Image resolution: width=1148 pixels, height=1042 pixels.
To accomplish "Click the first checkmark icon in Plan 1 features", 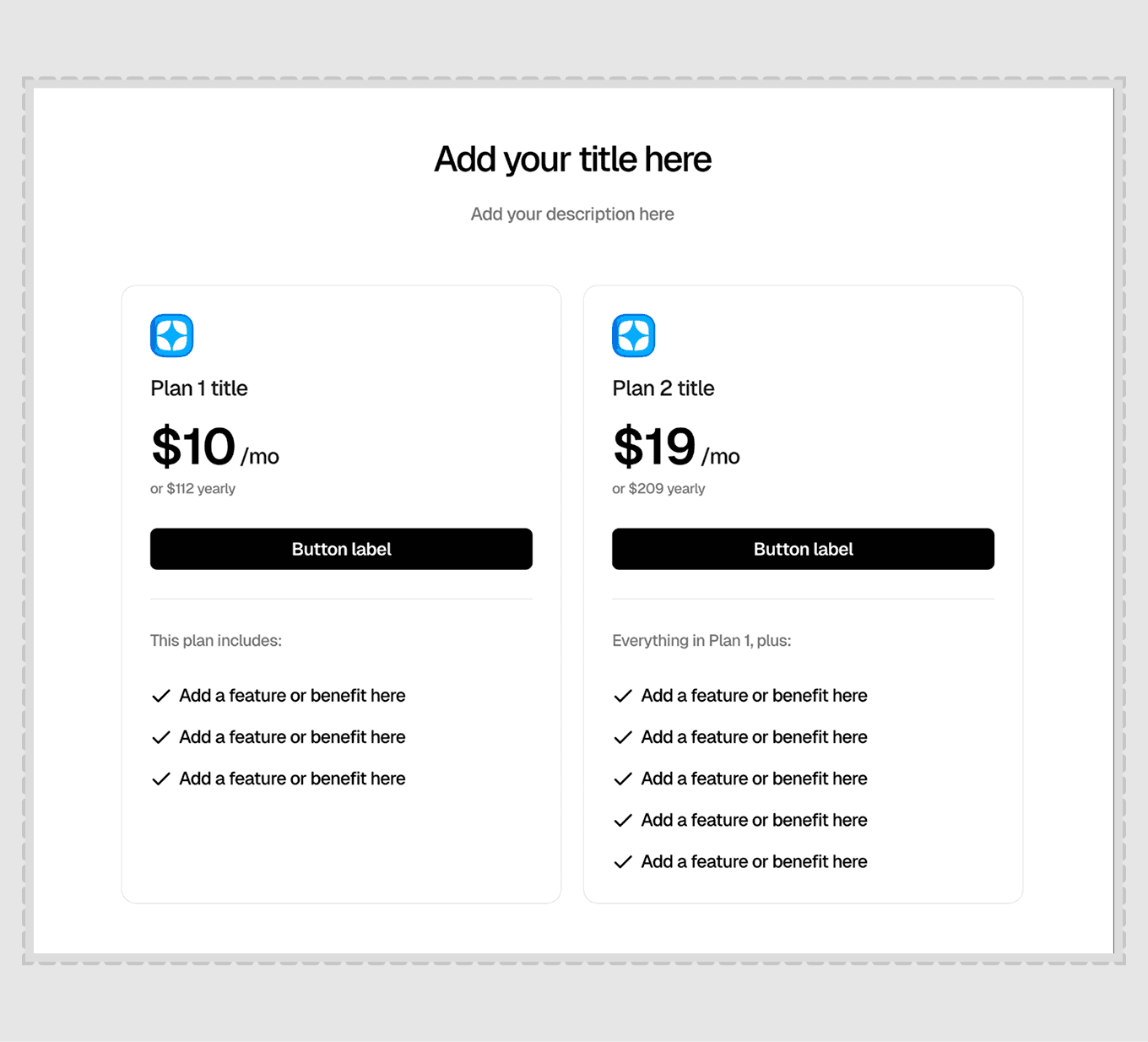I will (x=161, y=696).
